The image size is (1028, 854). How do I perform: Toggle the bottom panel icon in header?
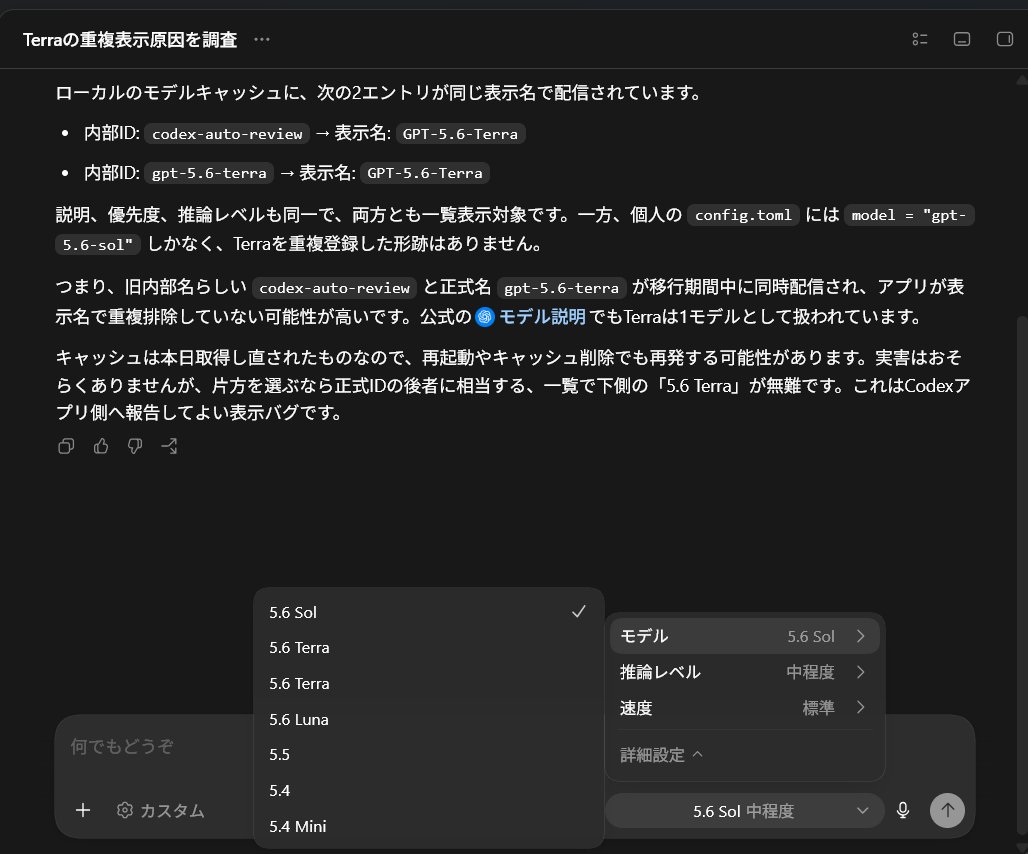[x=962, y=39]
